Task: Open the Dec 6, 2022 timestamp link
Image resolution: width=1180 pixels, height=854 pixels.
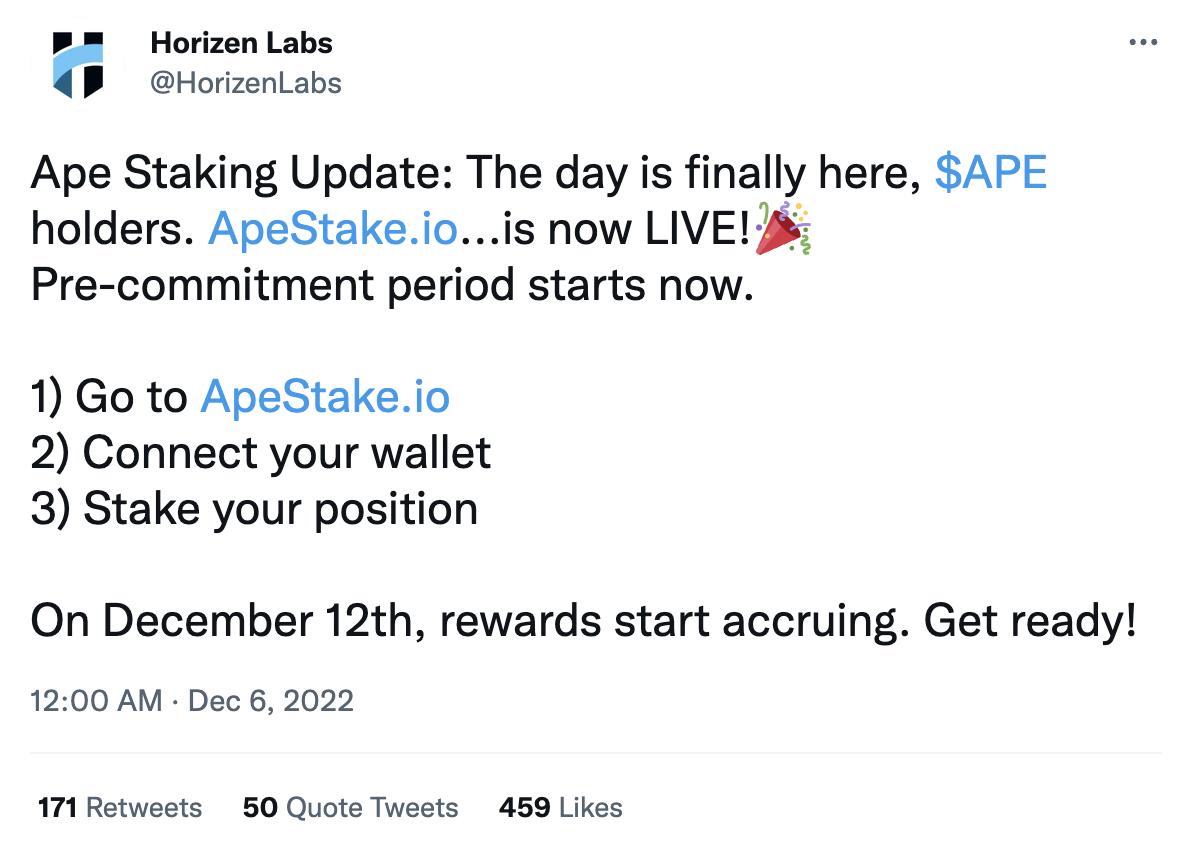Action: [x=268, y=701]
